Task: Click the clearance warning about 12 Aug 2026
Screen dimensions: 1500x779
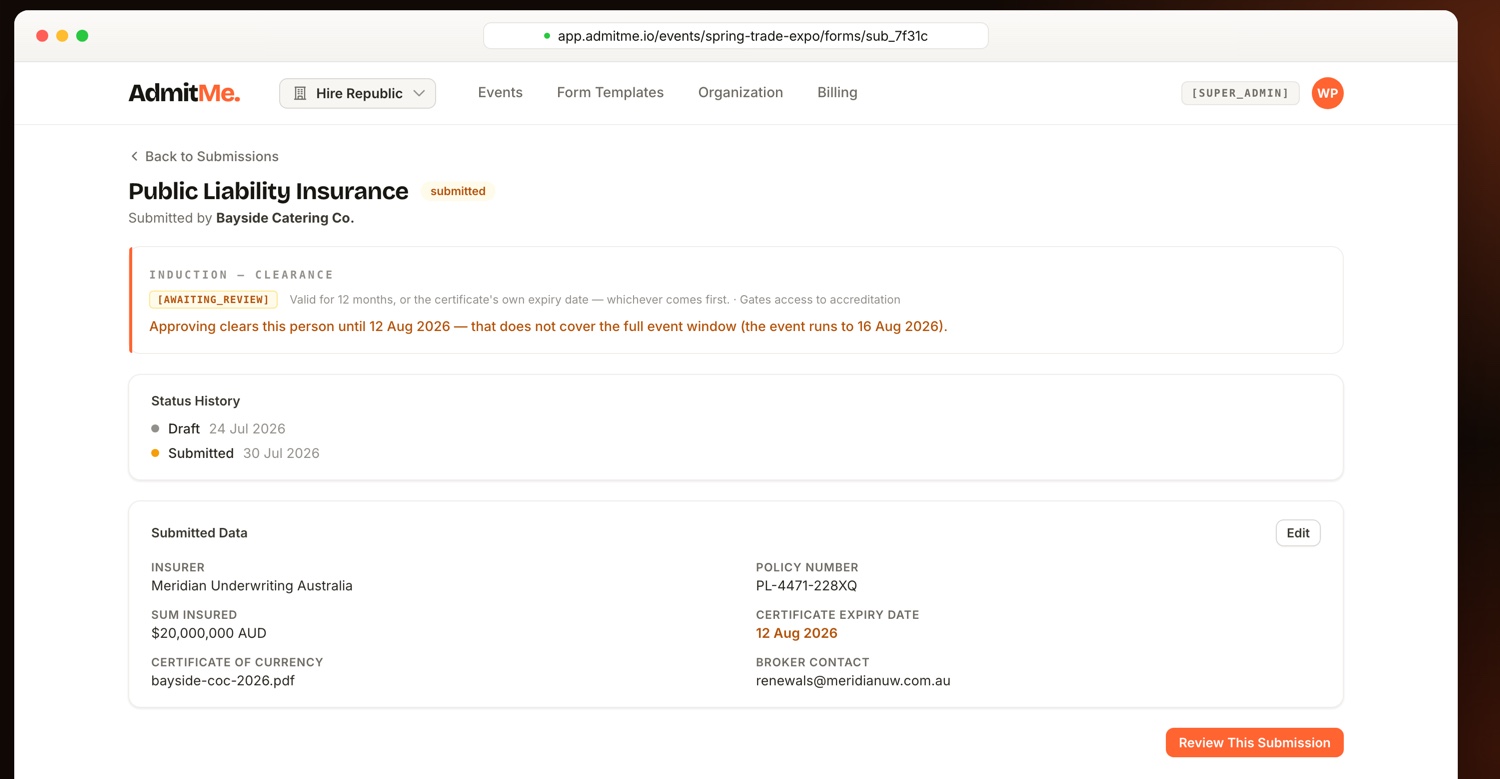Action: (x=548, y=326)
